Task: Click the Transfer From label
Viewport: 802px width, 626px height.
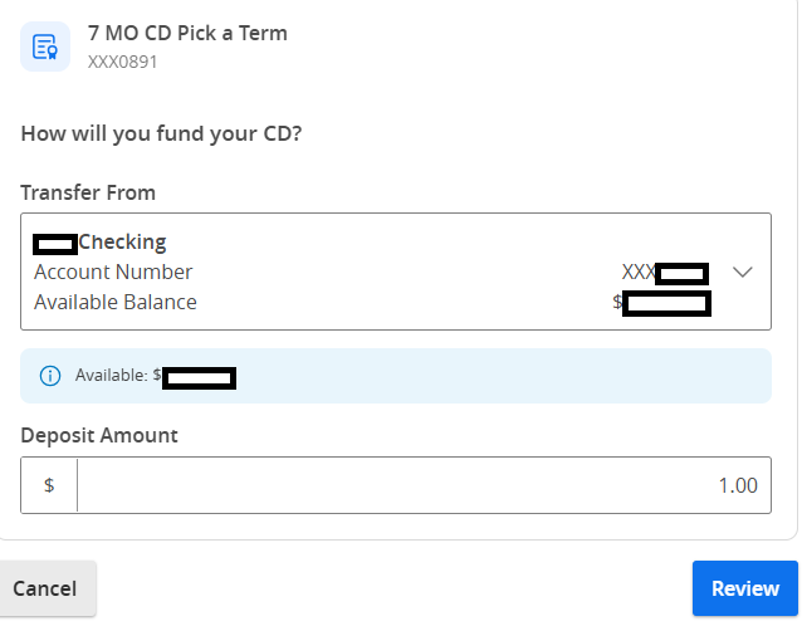Action: tap(88, 193)
